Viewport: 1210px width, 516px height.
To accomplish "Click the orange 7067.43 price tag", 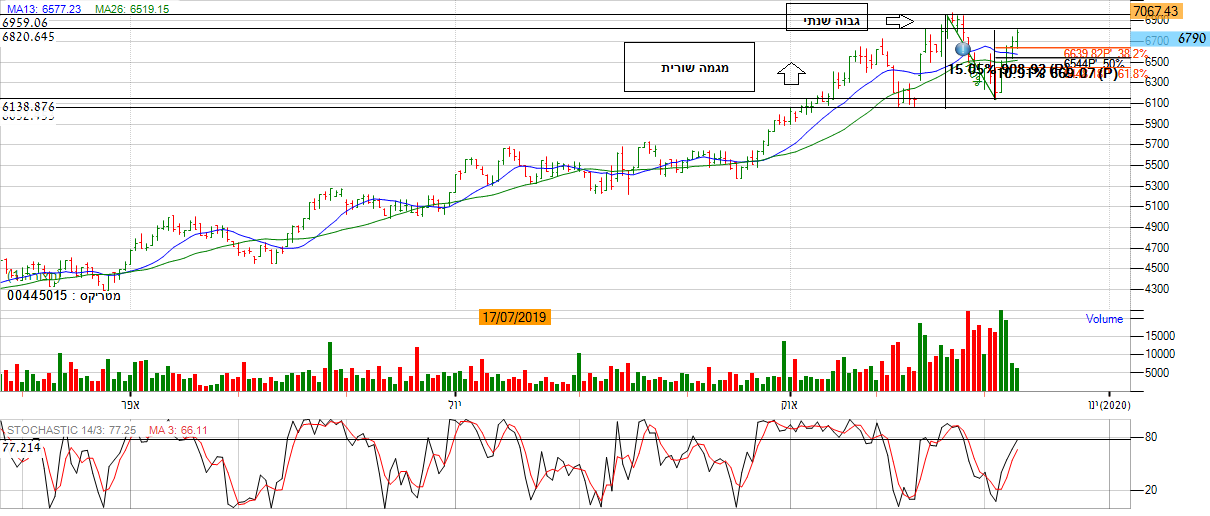I will pos(1155,11).
